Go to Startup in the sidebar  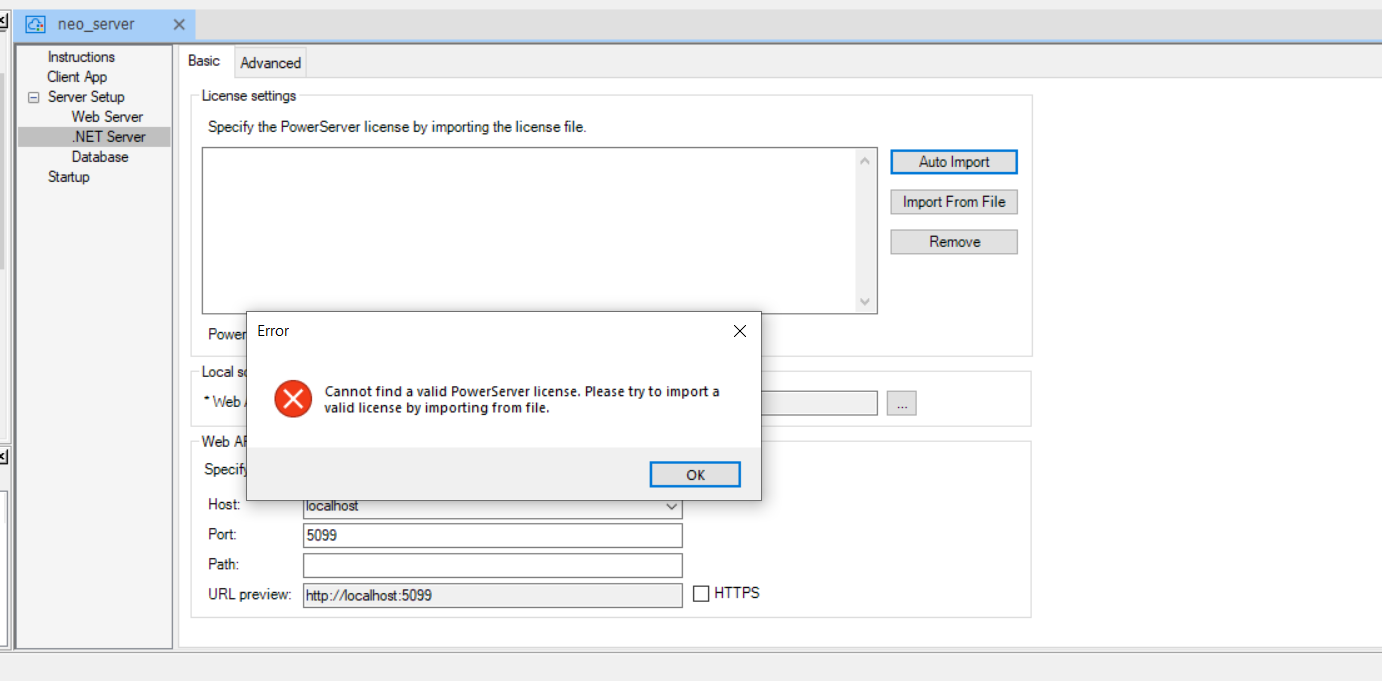tap(69, 177)
